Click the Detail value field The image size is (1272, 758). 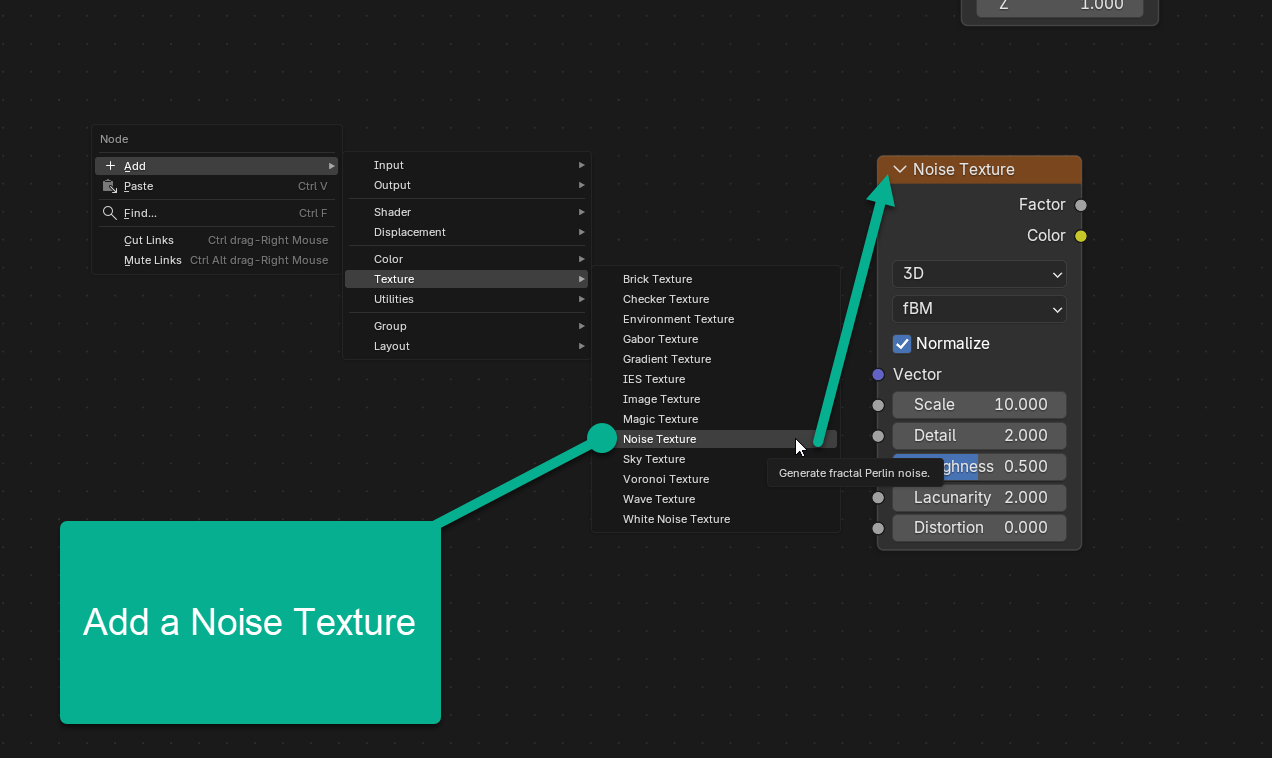979,436
